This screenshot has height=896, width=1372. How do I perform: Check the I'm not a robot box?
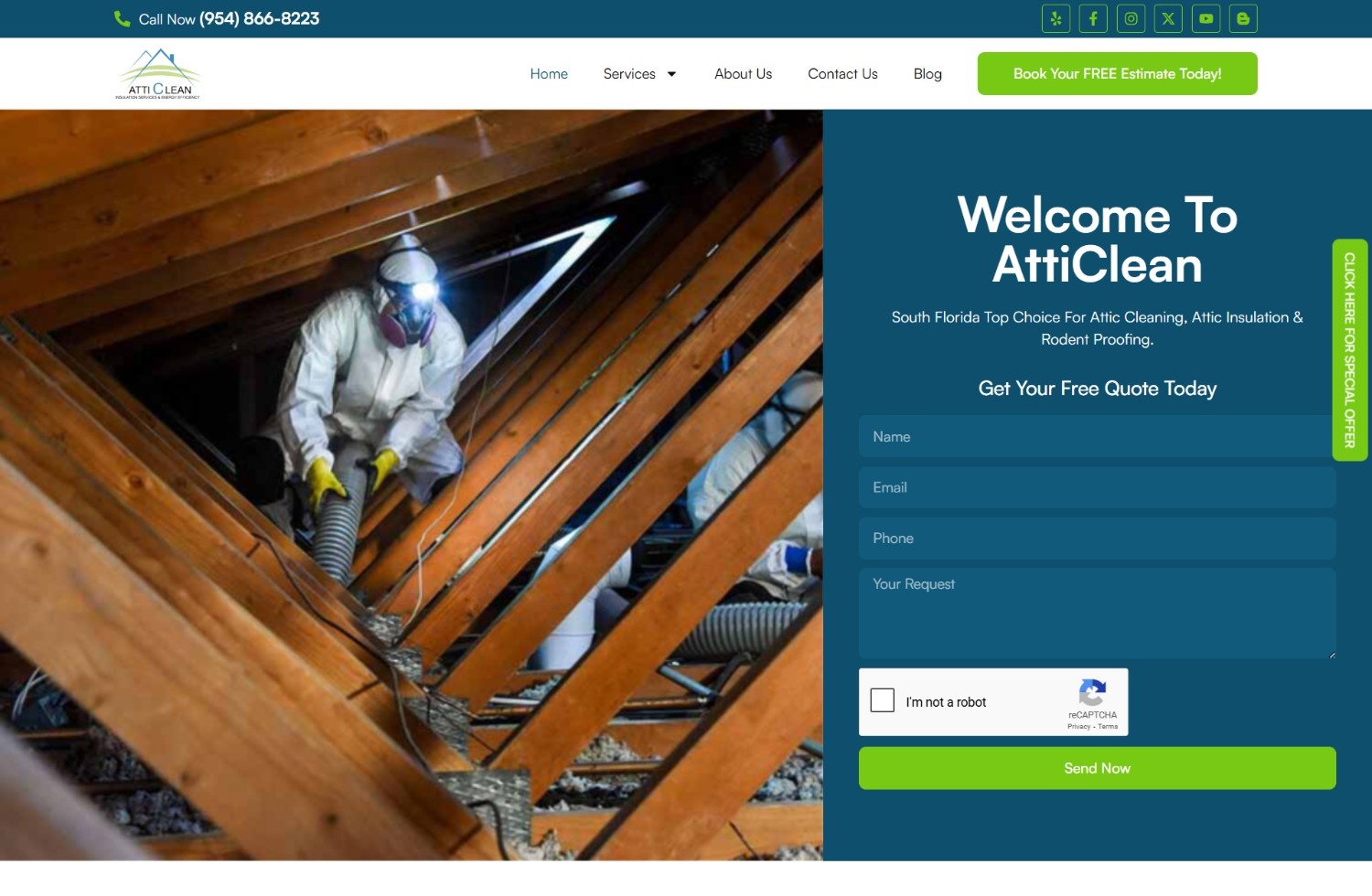pos(883,700)
